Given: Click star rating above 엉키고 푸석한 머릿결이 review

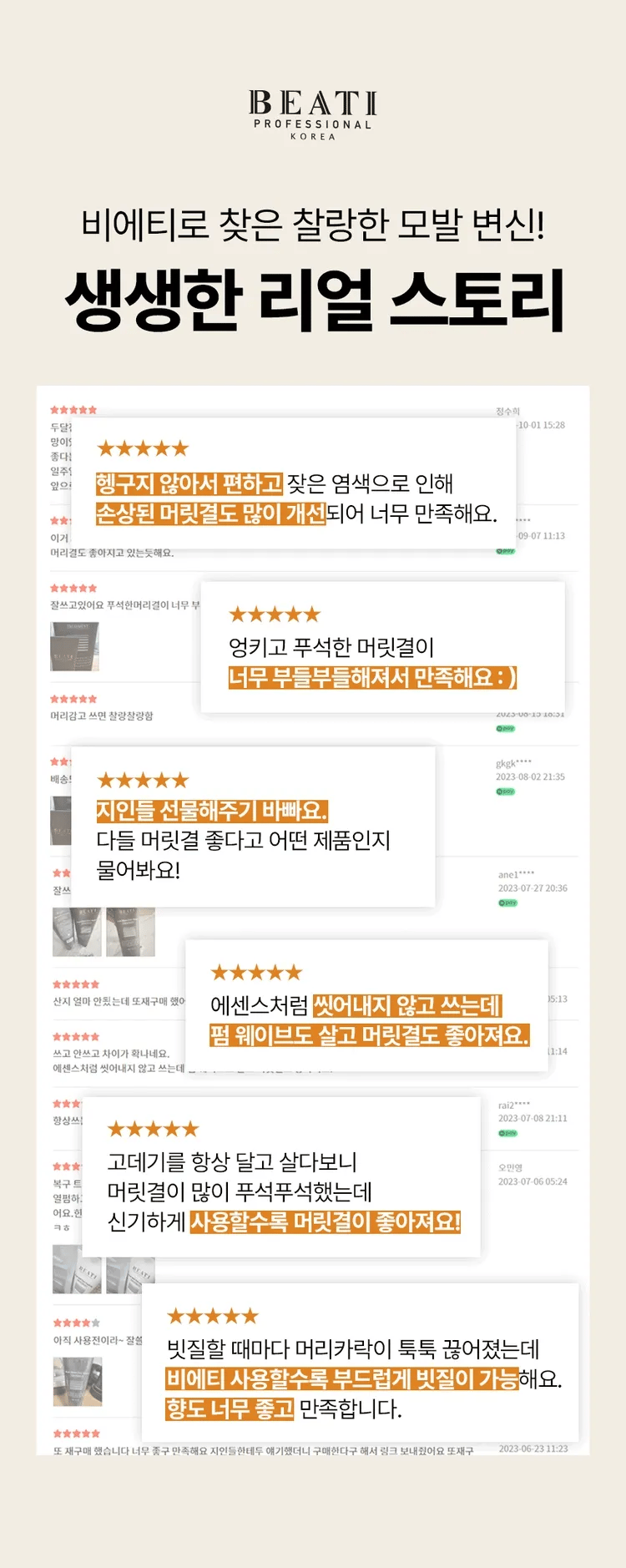Looking at the screenshot, I should tap(275, 615).
